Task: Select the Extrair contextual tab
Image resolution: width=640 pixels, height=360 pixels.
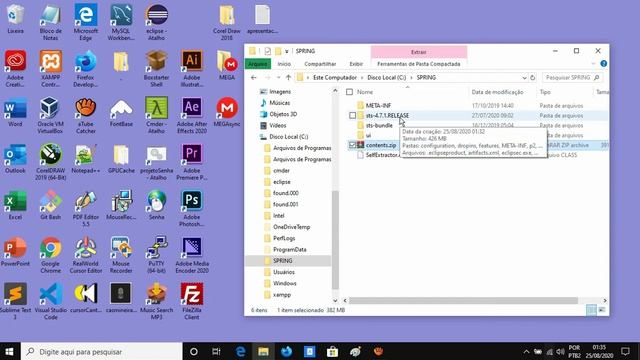Action: pyautogui.click(x=419, y=52)
